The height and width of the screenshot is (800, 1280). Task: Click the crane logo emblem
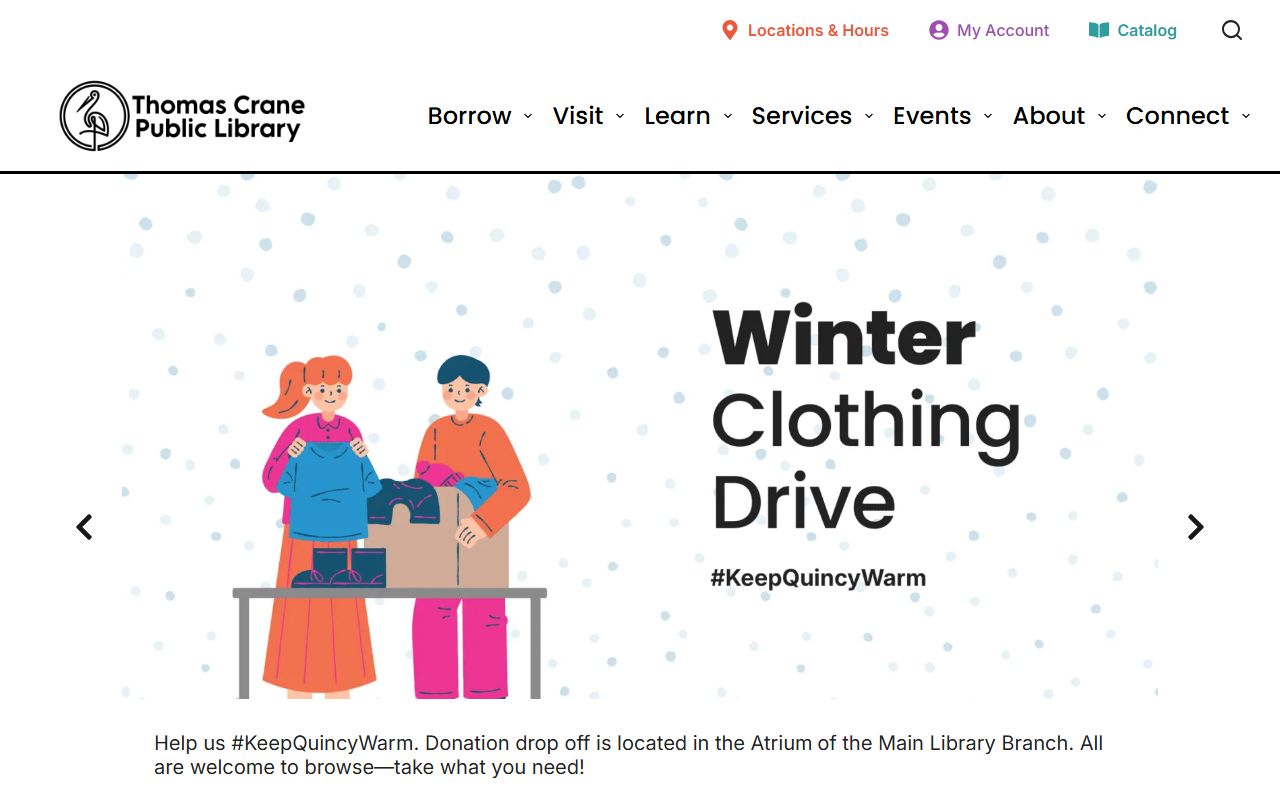pyautogui.click(x=94, y=116)
